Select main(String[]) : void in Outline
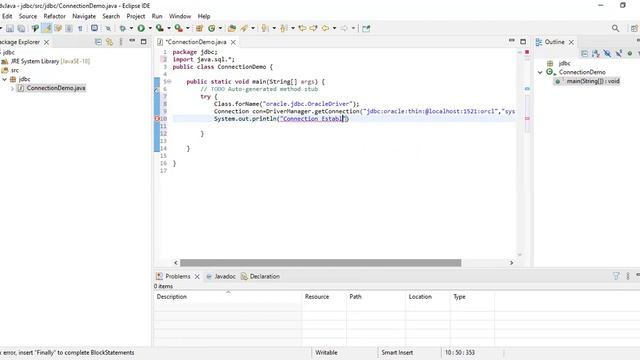 pyautogui.click(x=593, y=81)
